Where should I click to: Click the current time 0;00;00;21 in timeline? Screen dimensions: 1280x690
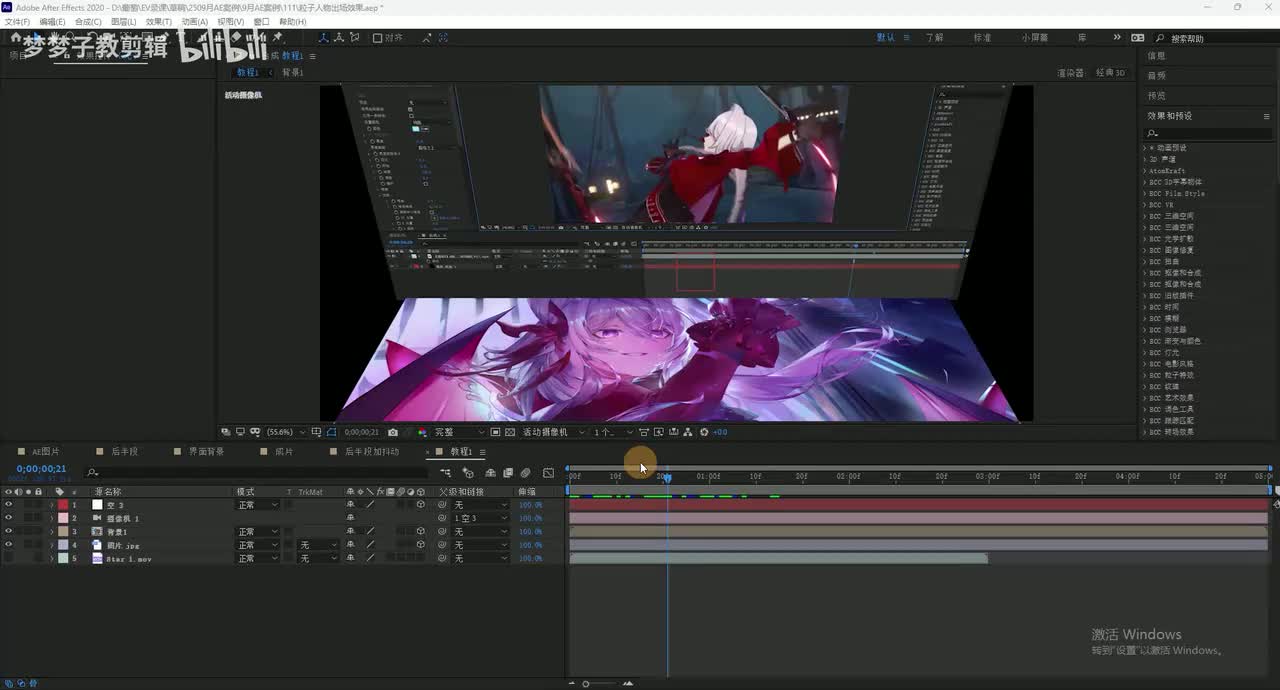point(41,468)
